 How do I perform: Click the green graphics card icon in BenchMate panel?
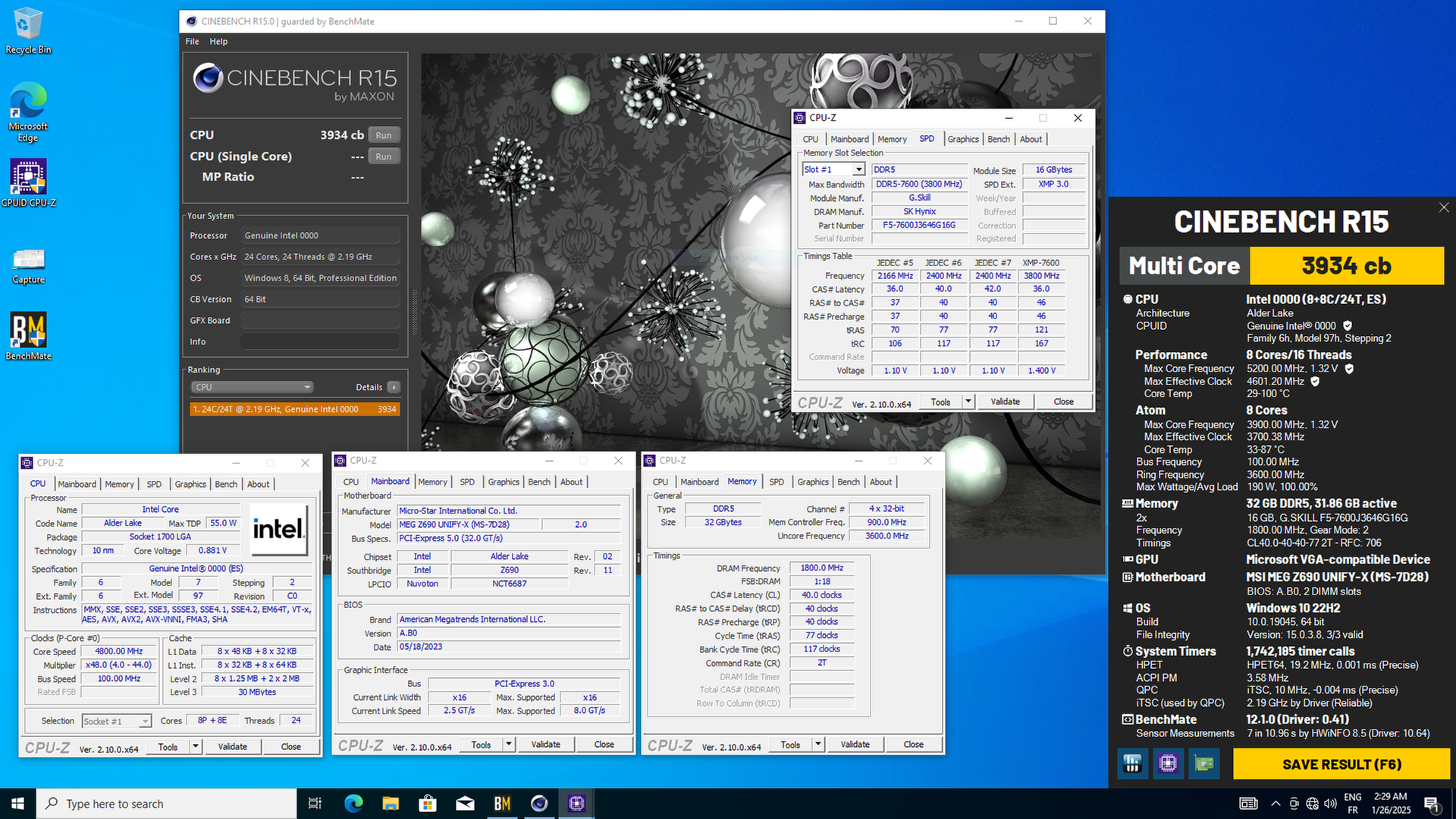coord(1204,764)
